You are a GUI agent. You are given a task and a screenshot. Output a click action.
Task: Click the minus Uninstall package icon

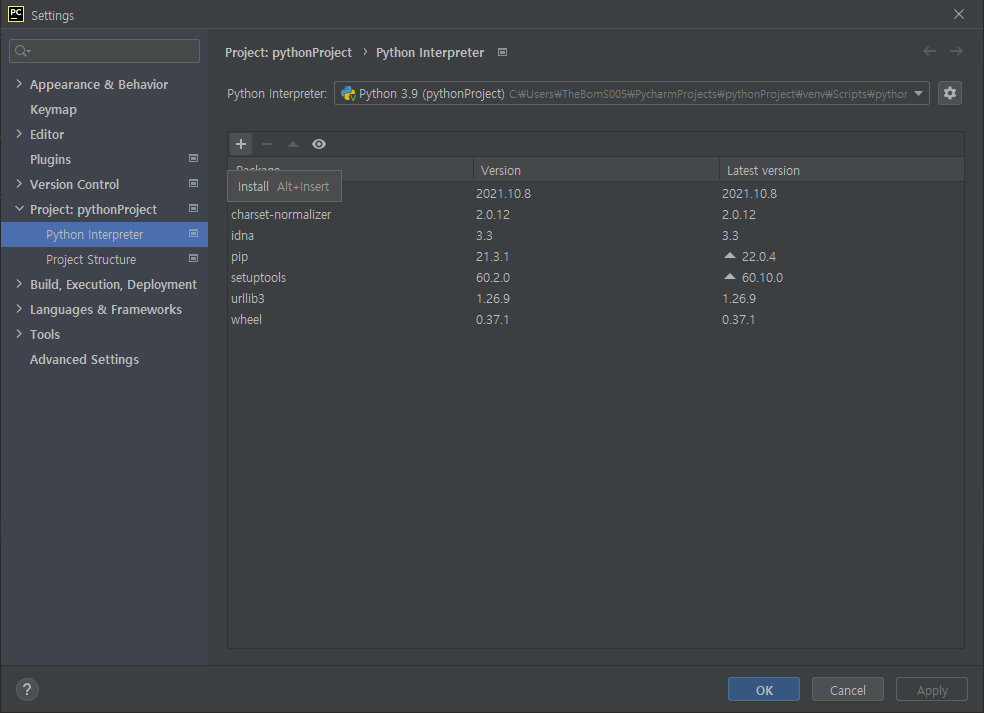click(267, 144)
